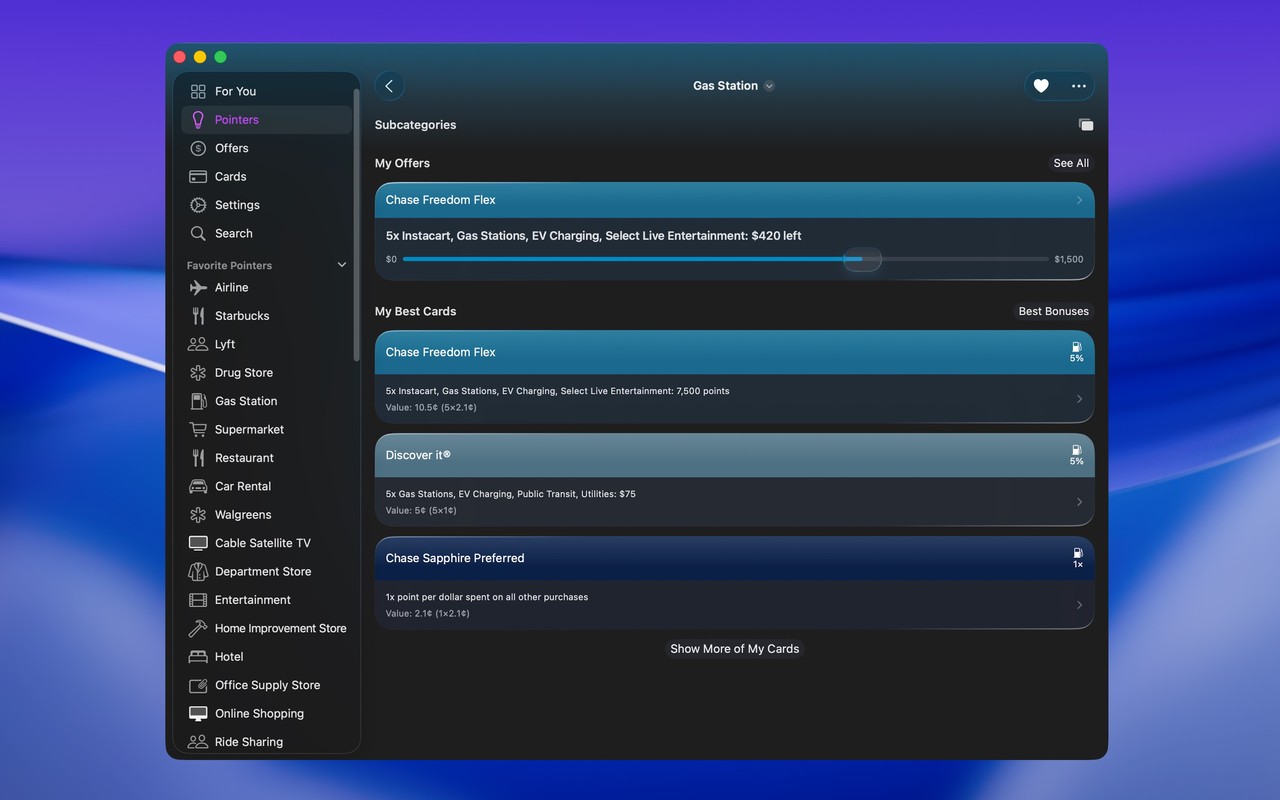
Task: Click the 1x gas badge on Sapphire Preferred
Action: tap(1077, 558)
